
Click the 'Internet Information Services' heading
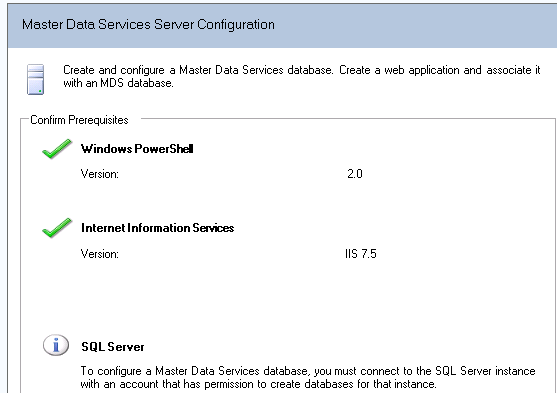coord(157,228)
